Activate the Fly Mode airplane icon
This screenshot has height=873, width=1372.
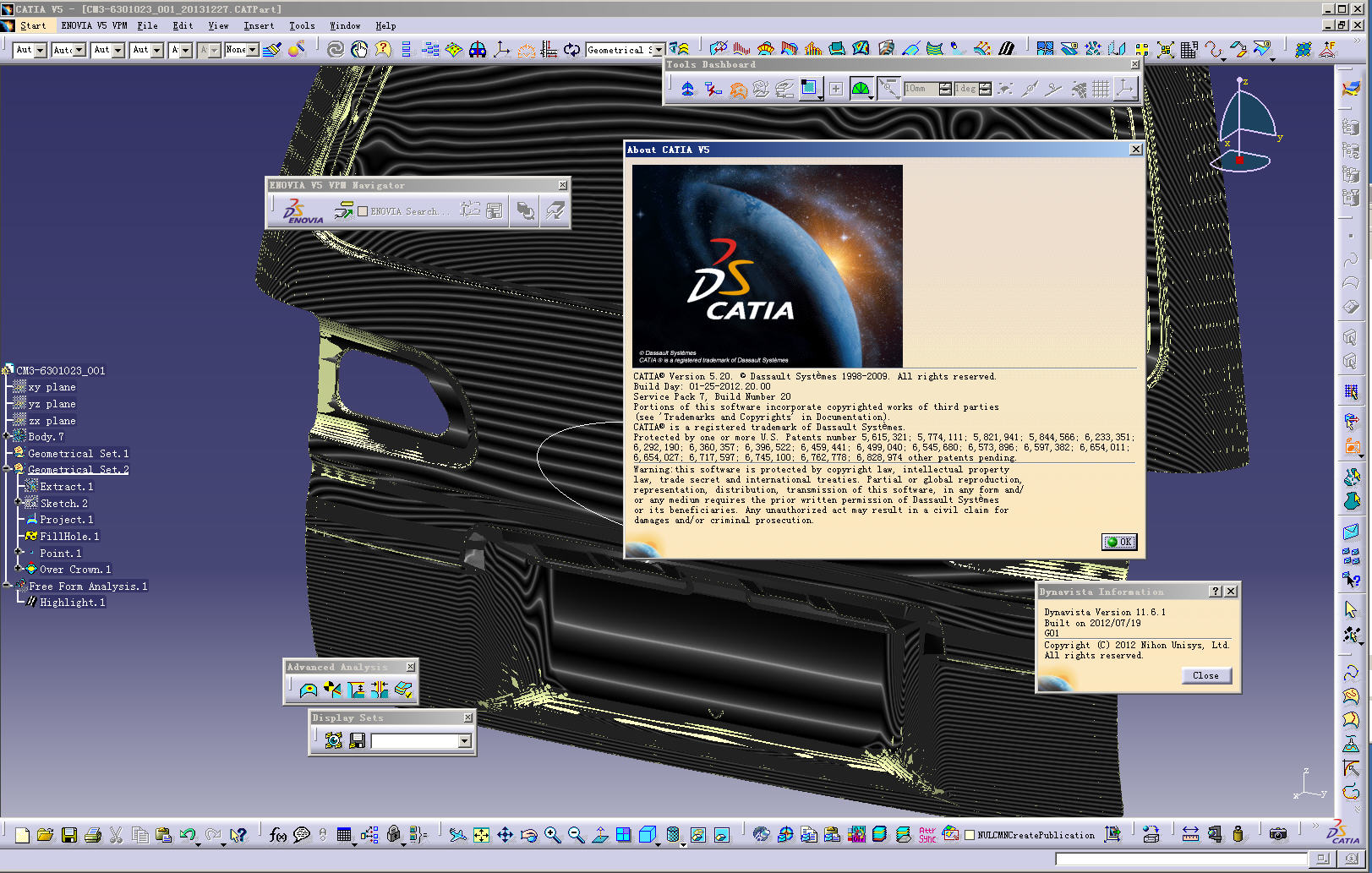click(x=457, y=835)
